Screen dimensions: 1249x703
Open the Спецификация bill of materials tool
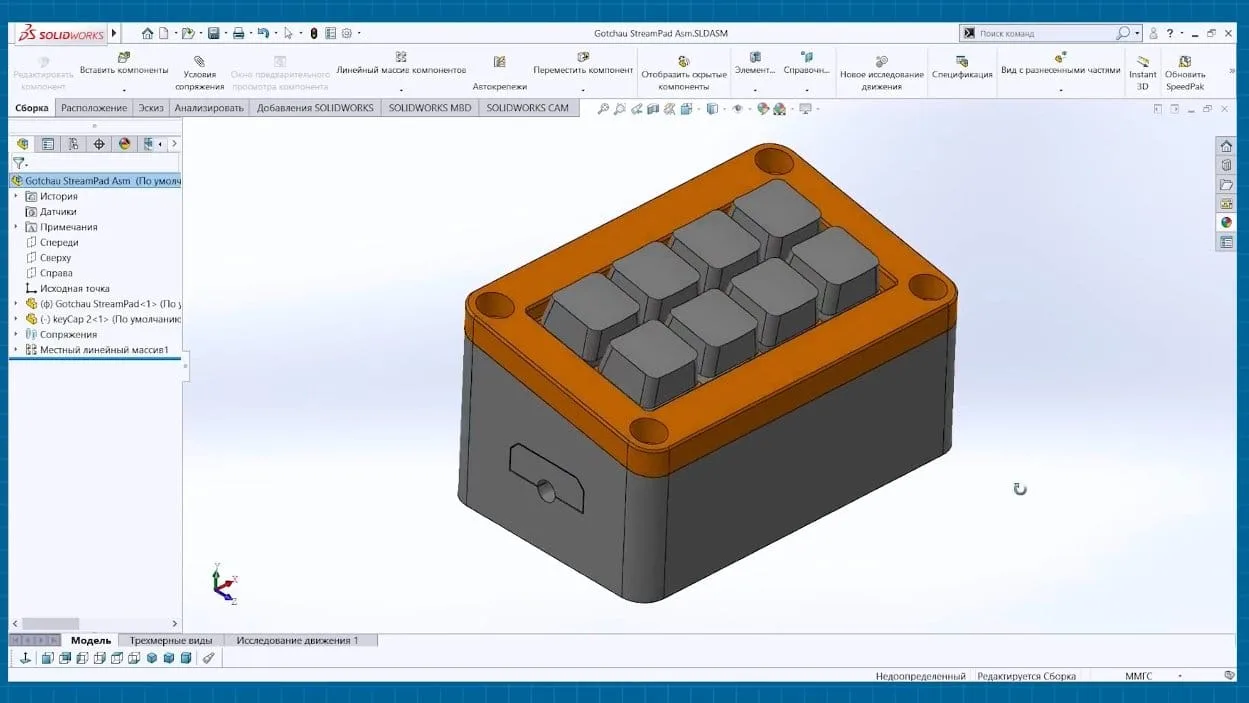coord(962,68)
